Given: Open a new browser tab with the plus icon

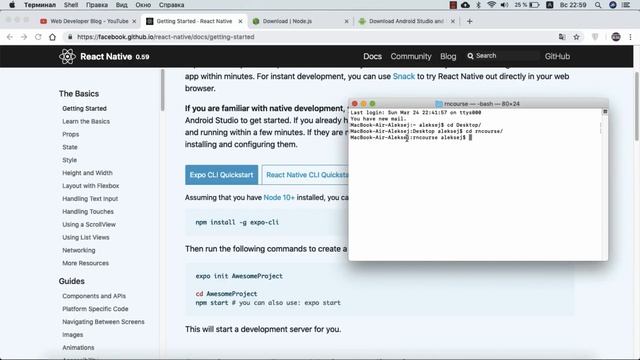Looking at the screenshot, I should point(469,21).
